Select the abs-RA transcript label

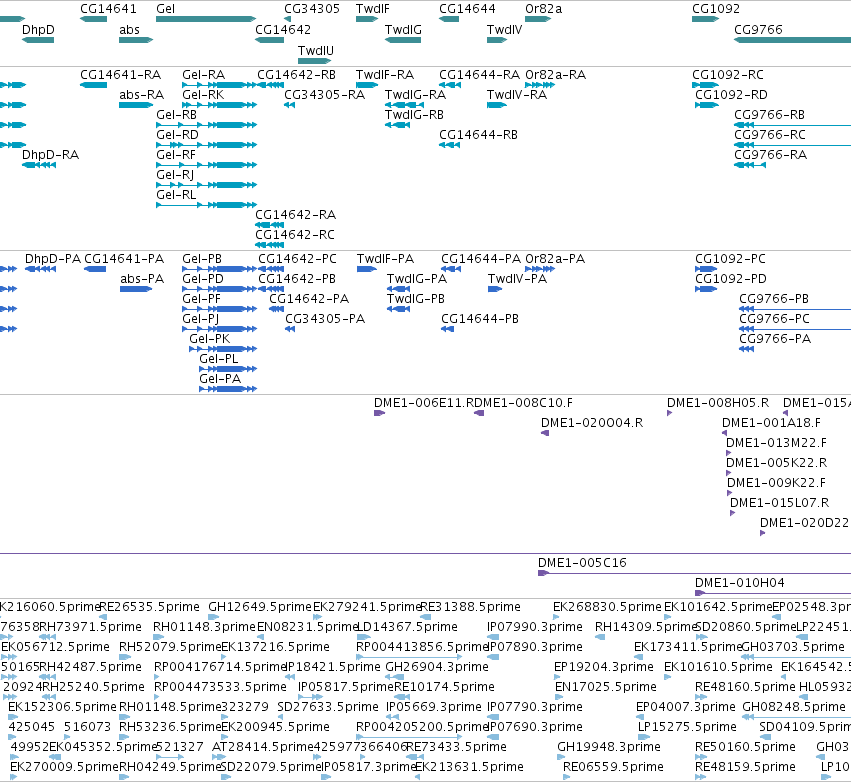tap(141, 94)
